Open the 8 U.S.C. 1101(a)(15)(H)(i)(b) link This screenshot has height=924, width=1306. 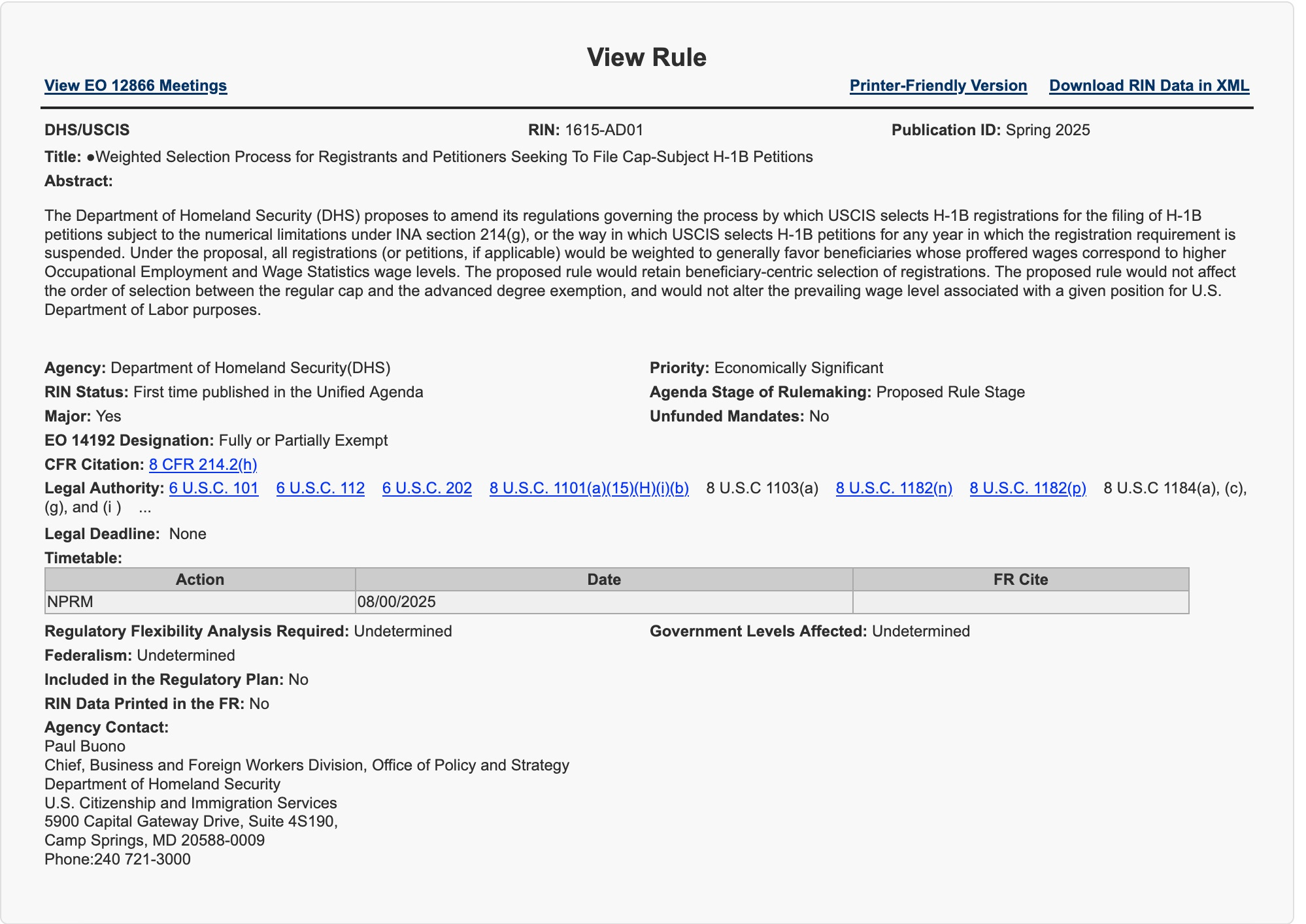pyautogui.click(x=589, y=488)
